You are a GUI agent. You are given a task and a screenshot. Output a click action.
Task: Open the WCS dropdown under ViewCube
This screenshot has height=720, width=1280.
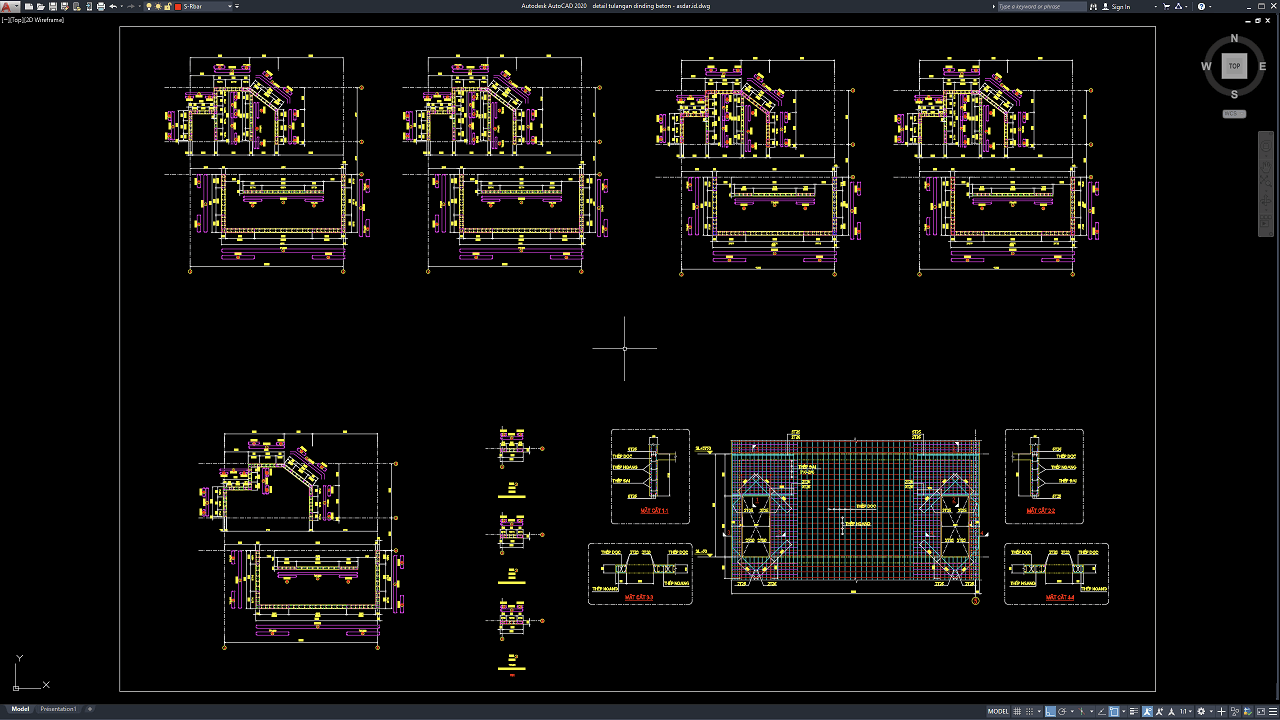(x=1234, y=114)
